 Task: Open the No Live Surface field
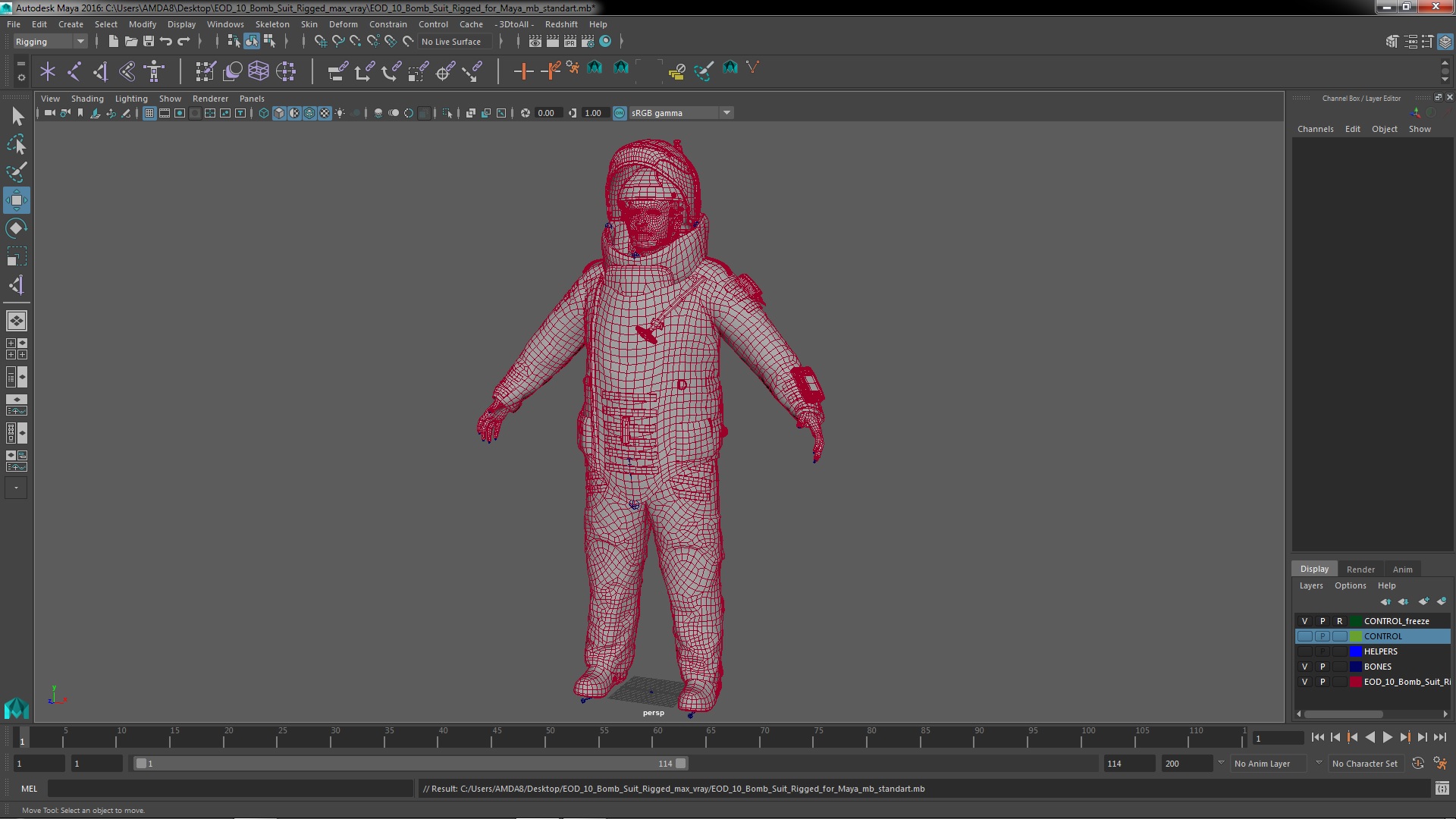[x=455, y=42]
